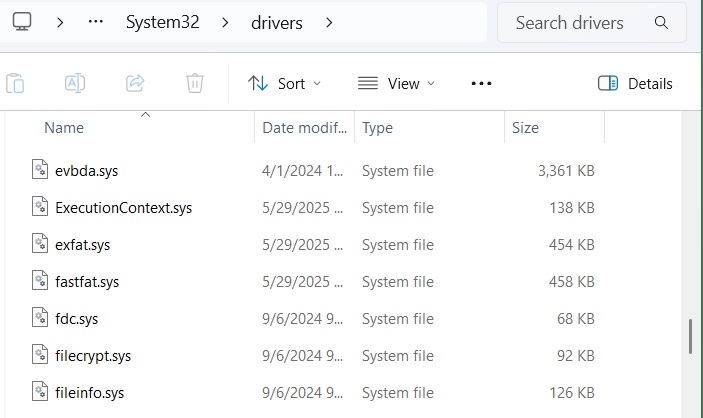Select the exfat.sys file icon
This screenshot has width=703, height=418.
pos(40,244)
